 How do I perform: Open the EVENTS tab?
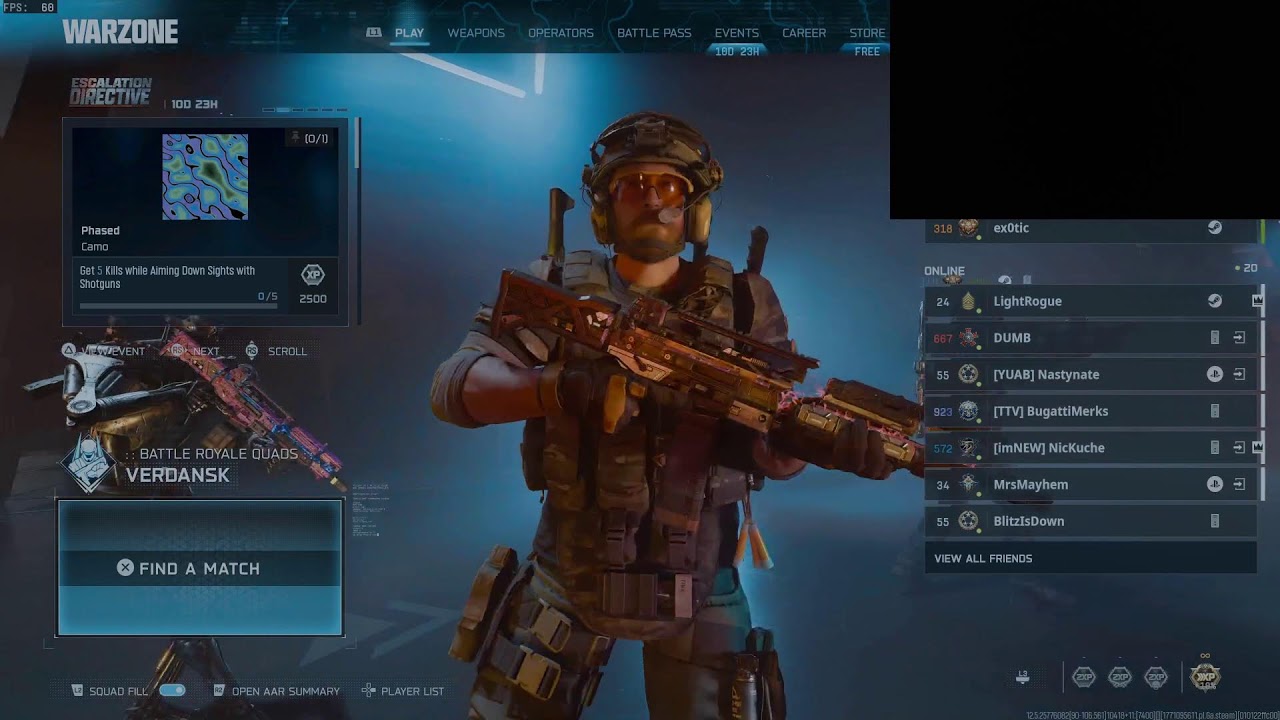pyautogui.click(x=737, y=33)
